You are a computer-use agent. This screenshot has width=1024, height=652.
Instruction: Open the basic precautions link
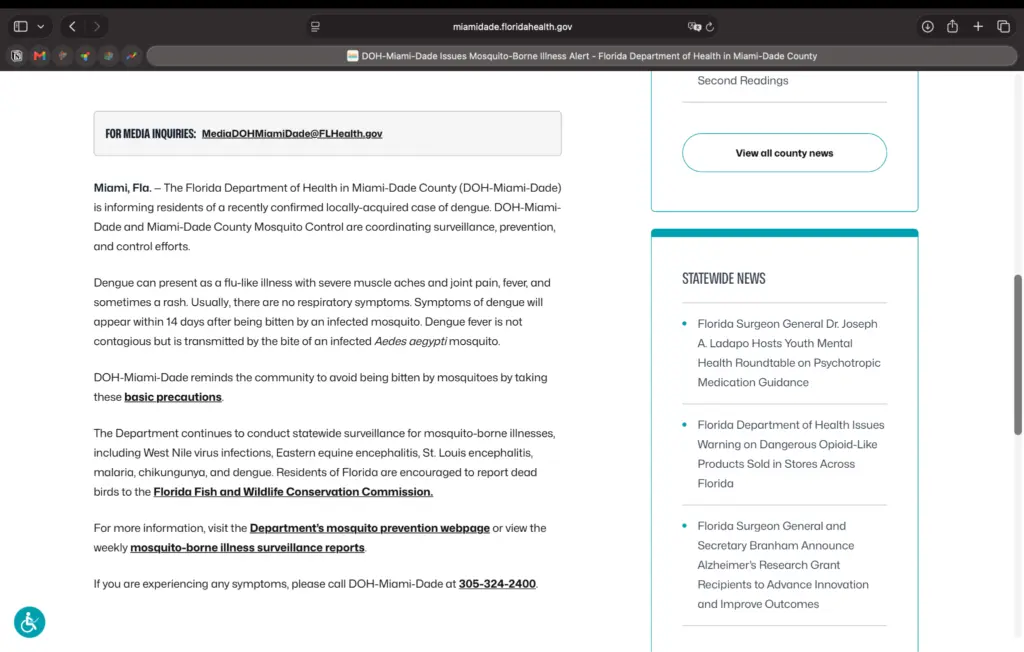pos(172,397)
